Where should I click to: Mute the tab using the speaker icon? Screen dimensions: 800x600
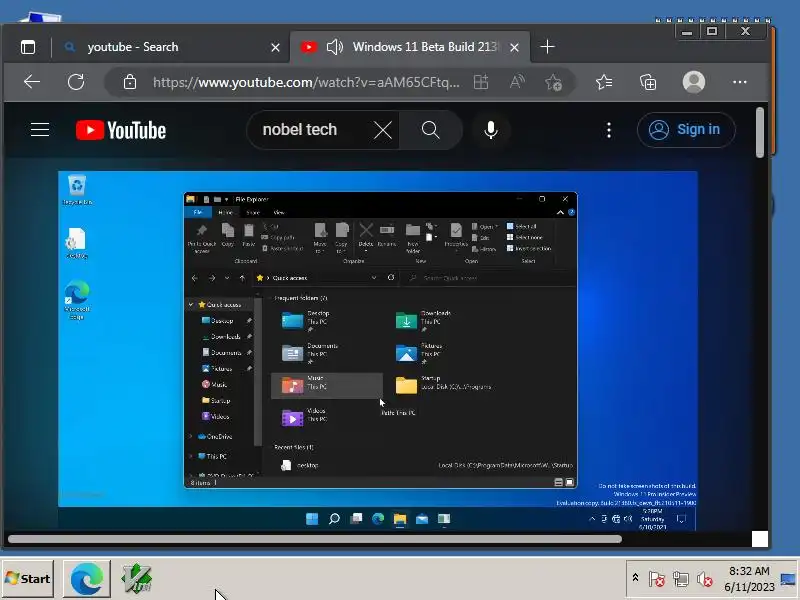click(x=335, y=47)
